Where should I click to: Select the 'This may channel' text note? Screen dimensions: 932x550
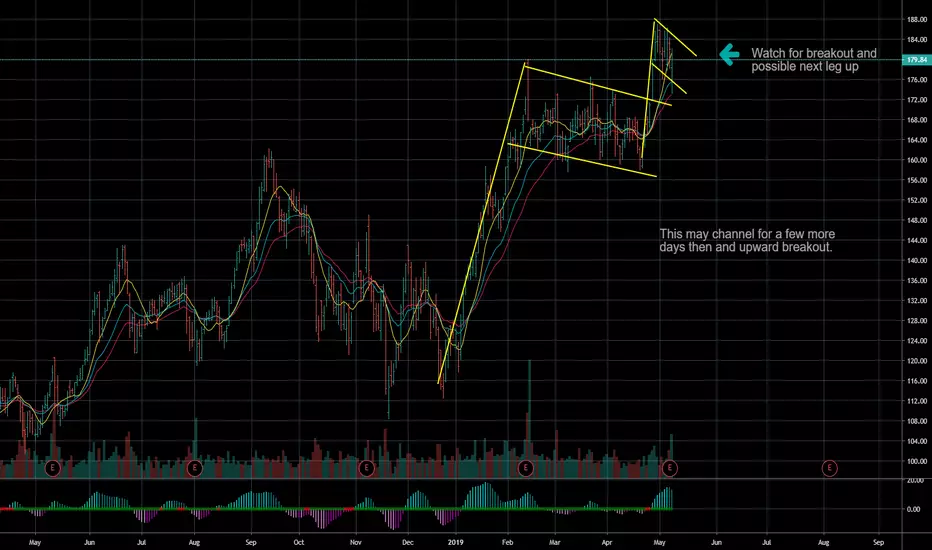747,241
